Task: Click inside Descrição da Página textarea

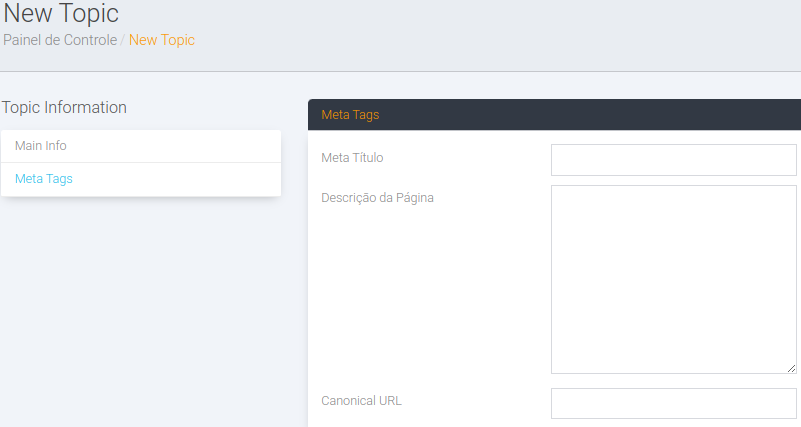Action: pyautogui.click(x=673, y=279)
